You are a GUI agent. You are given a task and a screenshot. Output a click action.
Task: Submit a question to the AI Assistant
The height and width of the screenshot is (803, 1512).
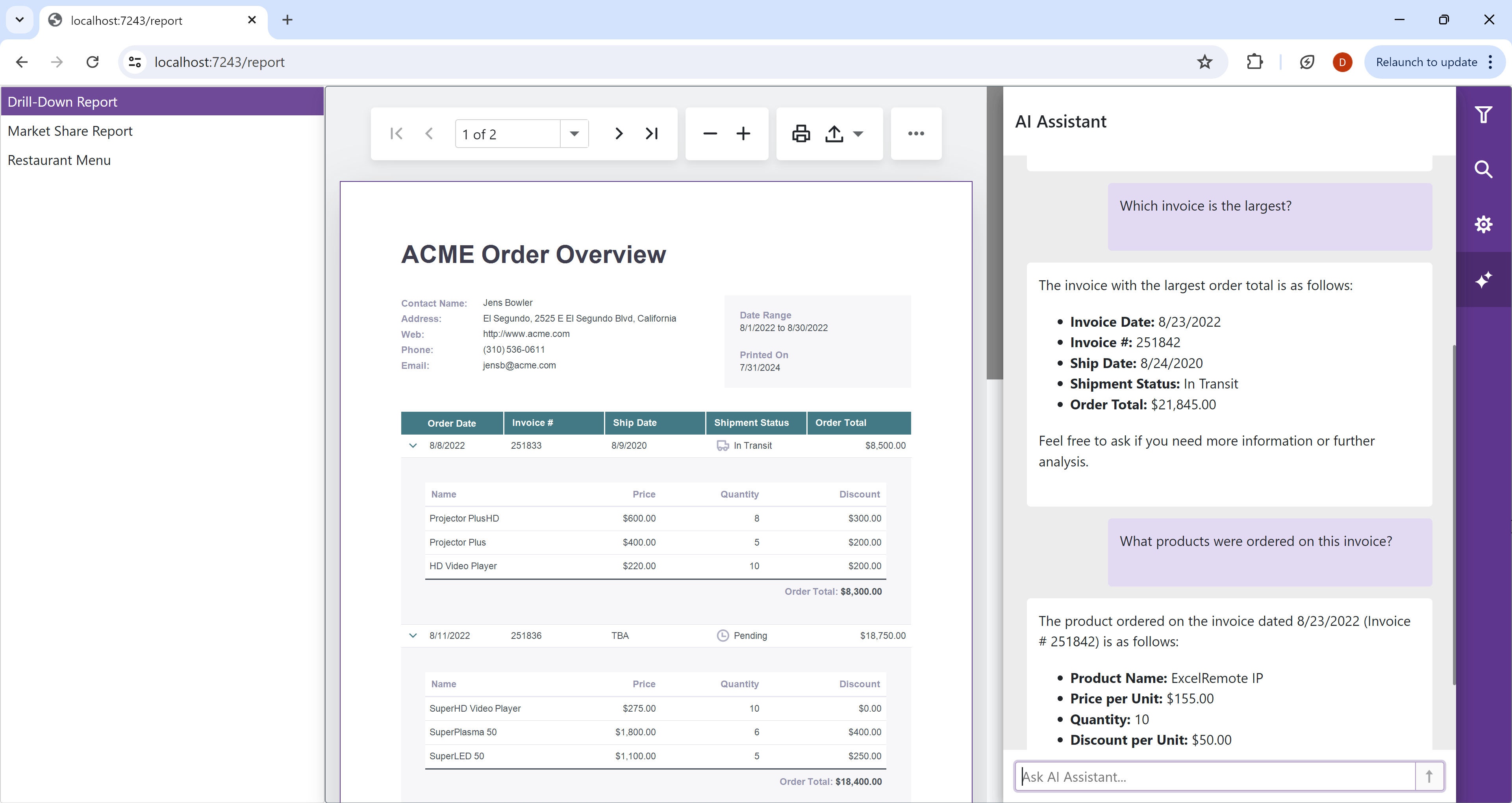(1430, 776)
